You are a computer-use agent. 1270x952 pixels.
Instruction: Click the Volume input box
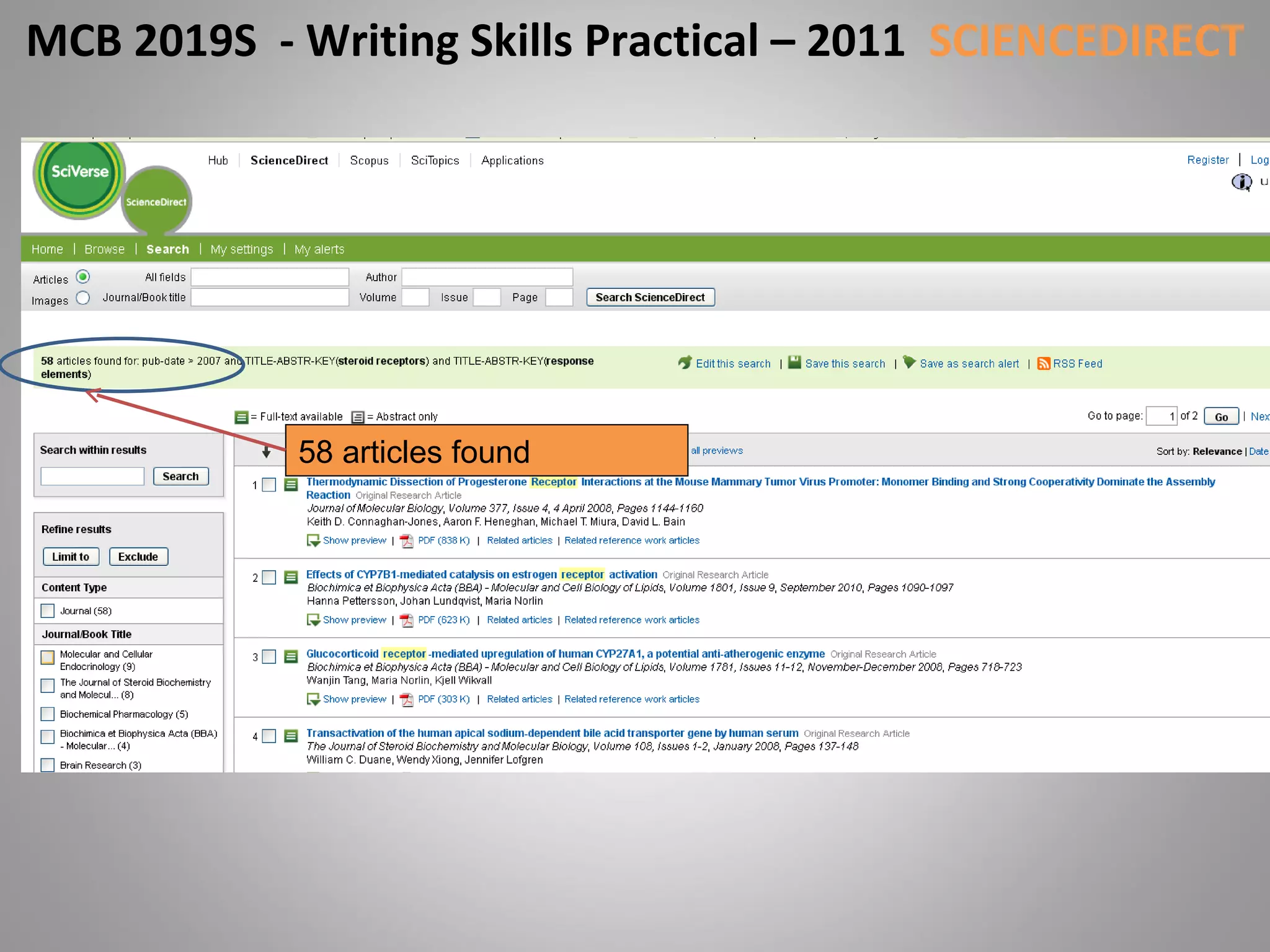pos(415,297)
